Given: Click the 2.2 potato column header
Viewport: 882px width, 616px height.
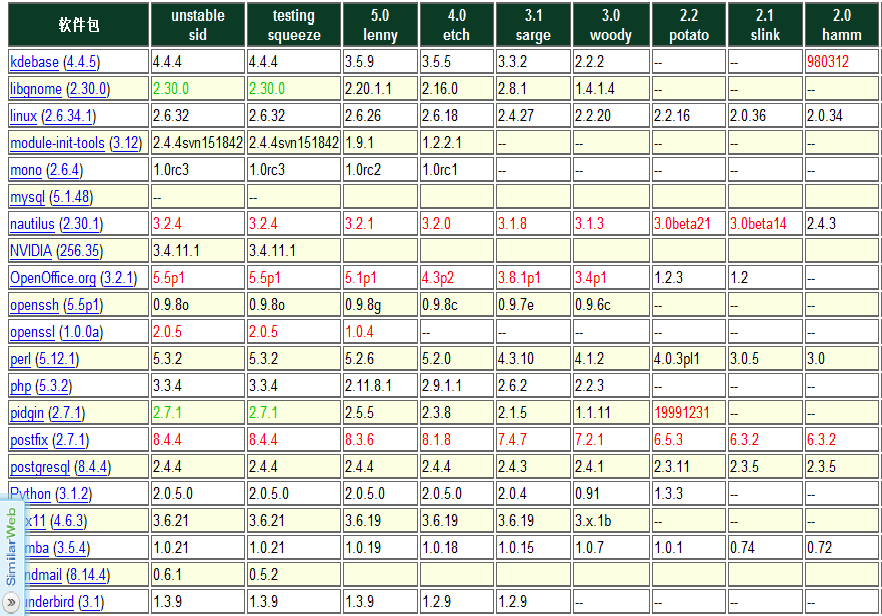Looking at the screenshot, I should pos(689,25).
